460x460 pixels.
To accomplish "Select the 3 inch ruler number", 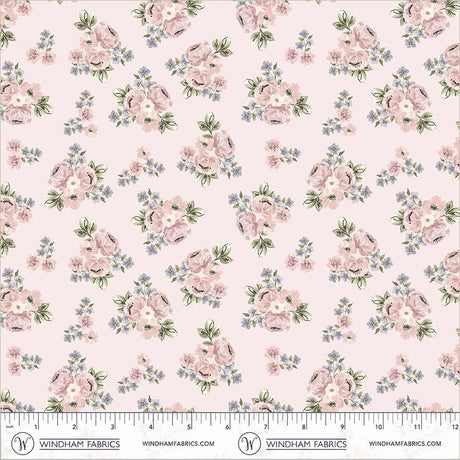I will pos(113,427).
